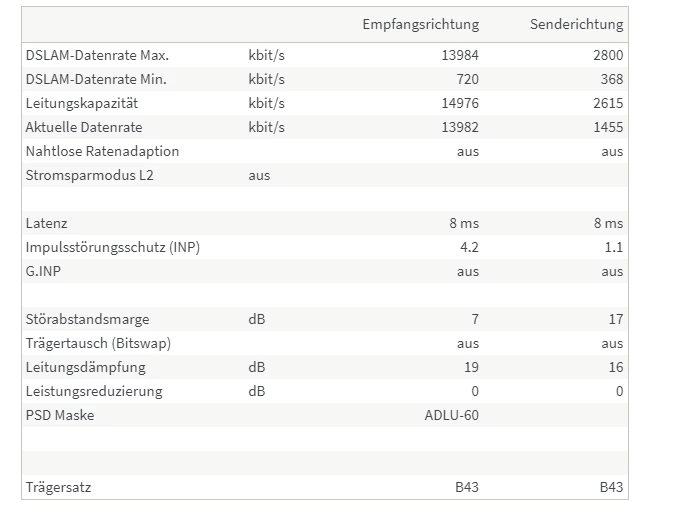This screenshot has width=700, height=517.
Task: Click the Aktuelle Datenrate row label
Action: [84, 127]
